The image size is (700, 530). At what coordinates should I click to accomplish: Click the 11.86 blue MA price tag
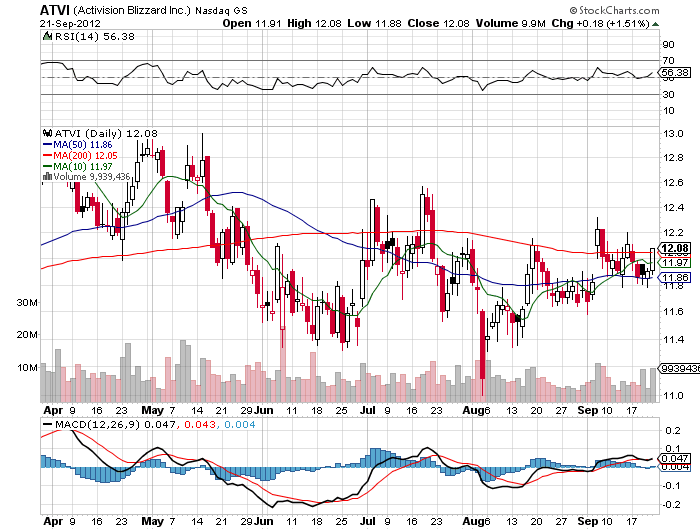(675, 278)
